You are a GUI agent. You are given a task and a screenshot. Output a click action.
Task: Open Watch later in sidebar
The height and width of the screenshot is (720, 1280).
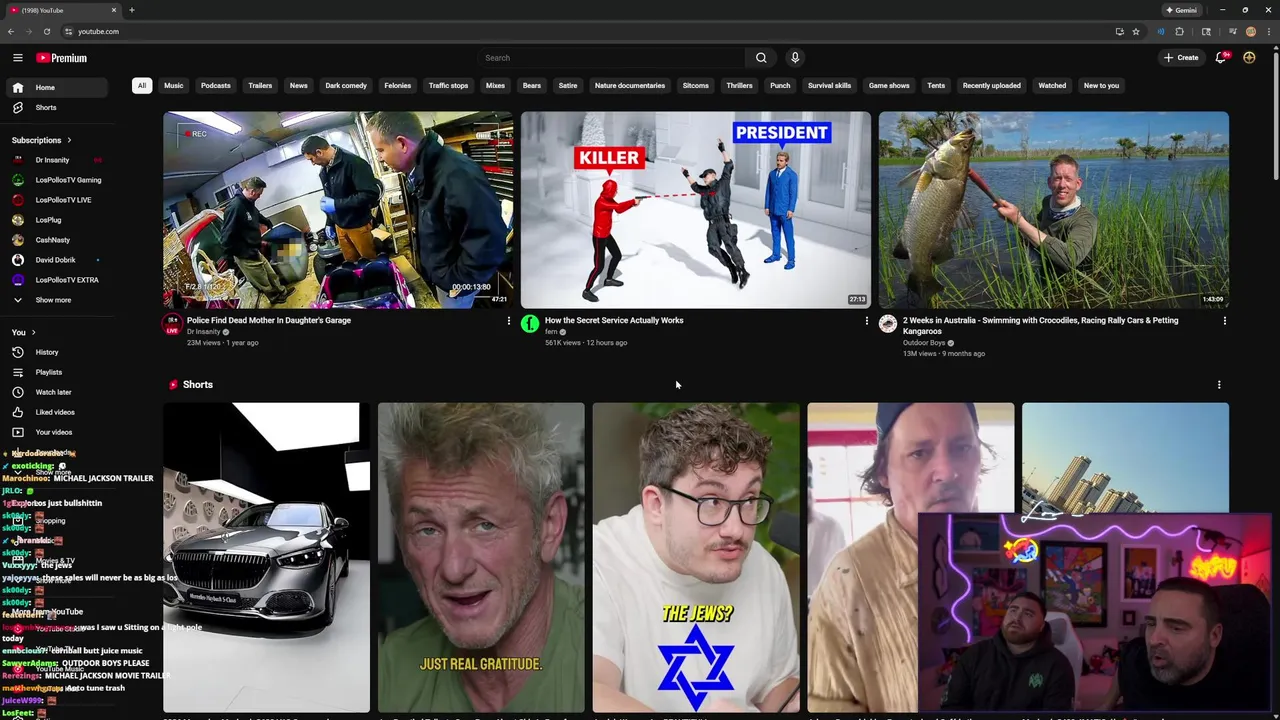coord(58,392)
